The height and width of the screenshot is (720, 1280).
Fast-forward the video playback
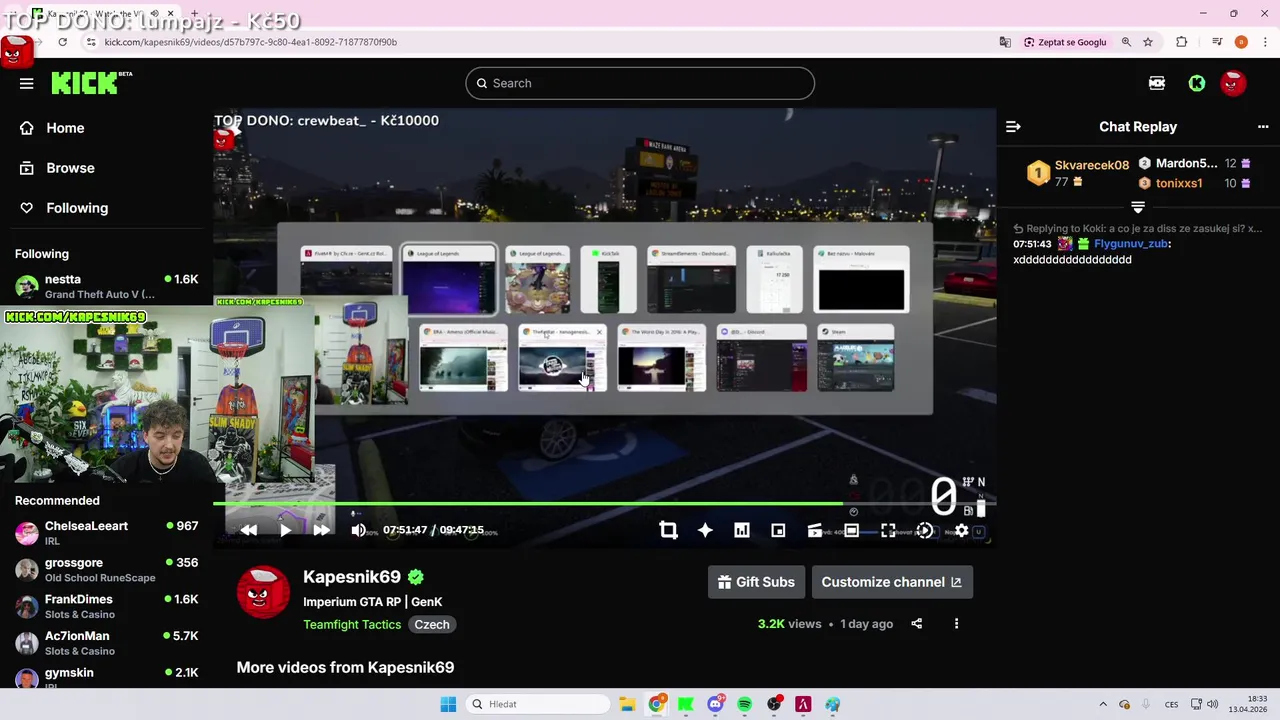coord(321,530)
